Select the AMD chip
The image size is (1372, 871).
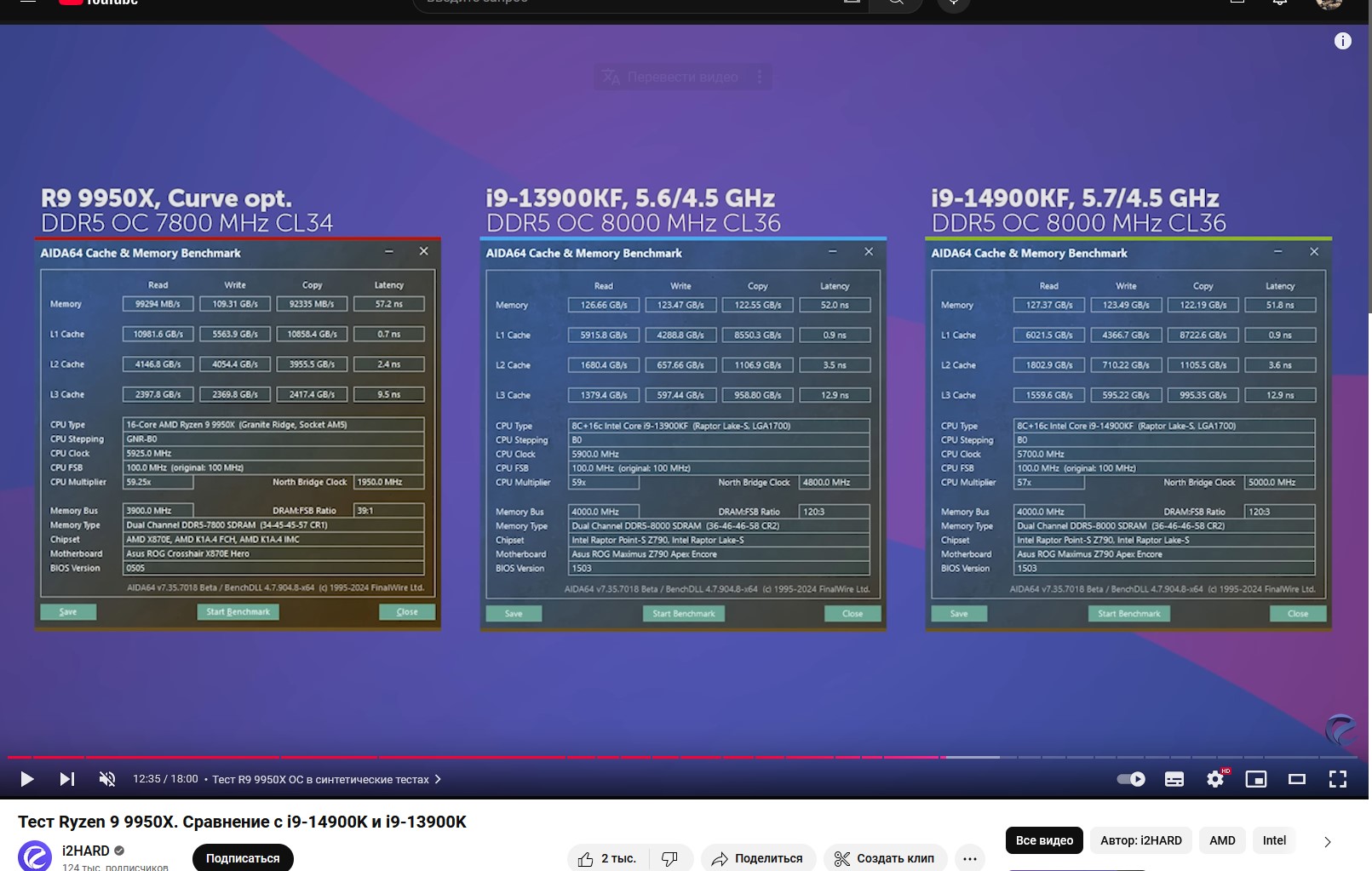(1222, 840)
